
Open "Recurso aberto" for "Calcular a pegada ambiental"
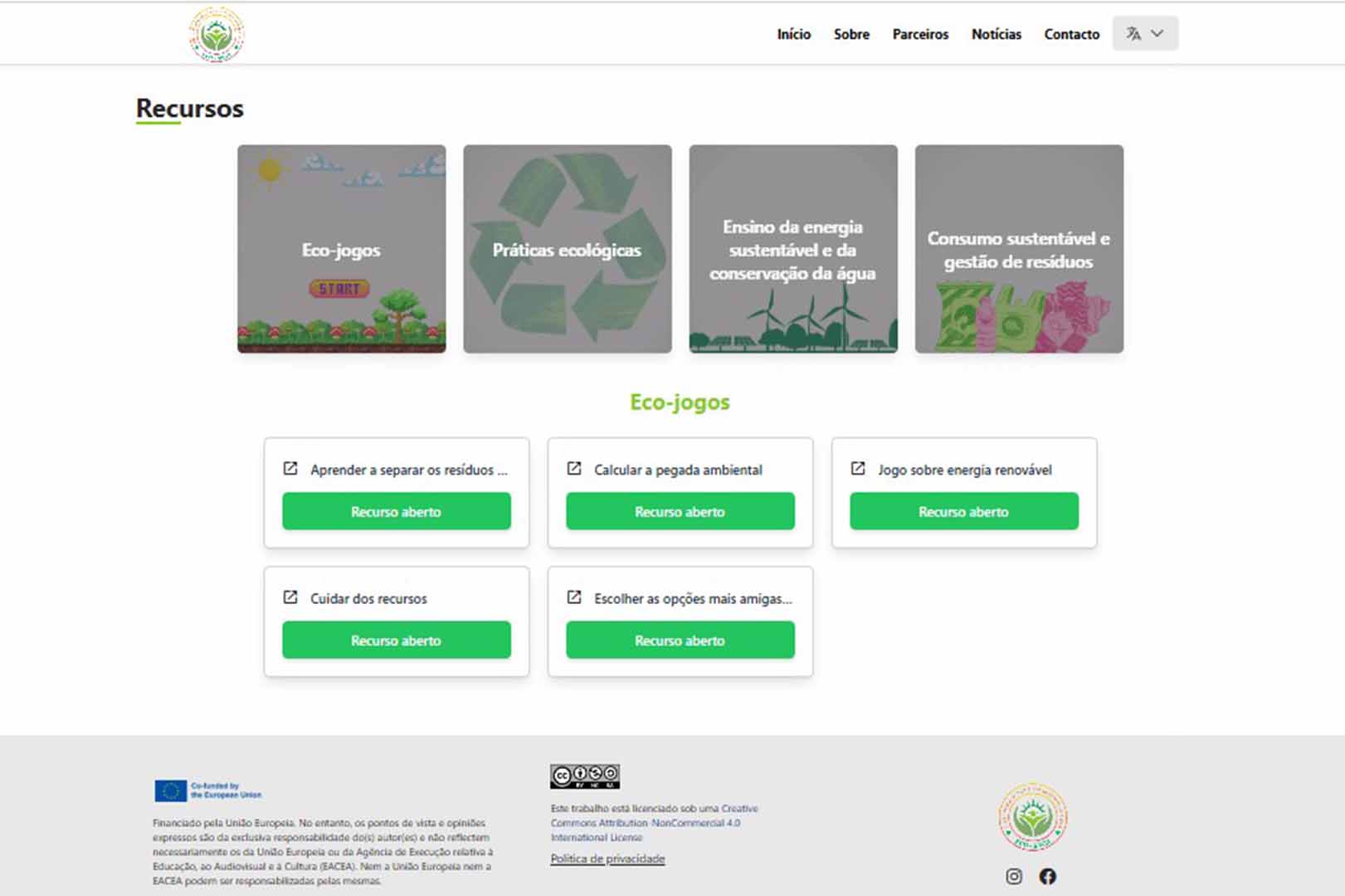[680, 511]
